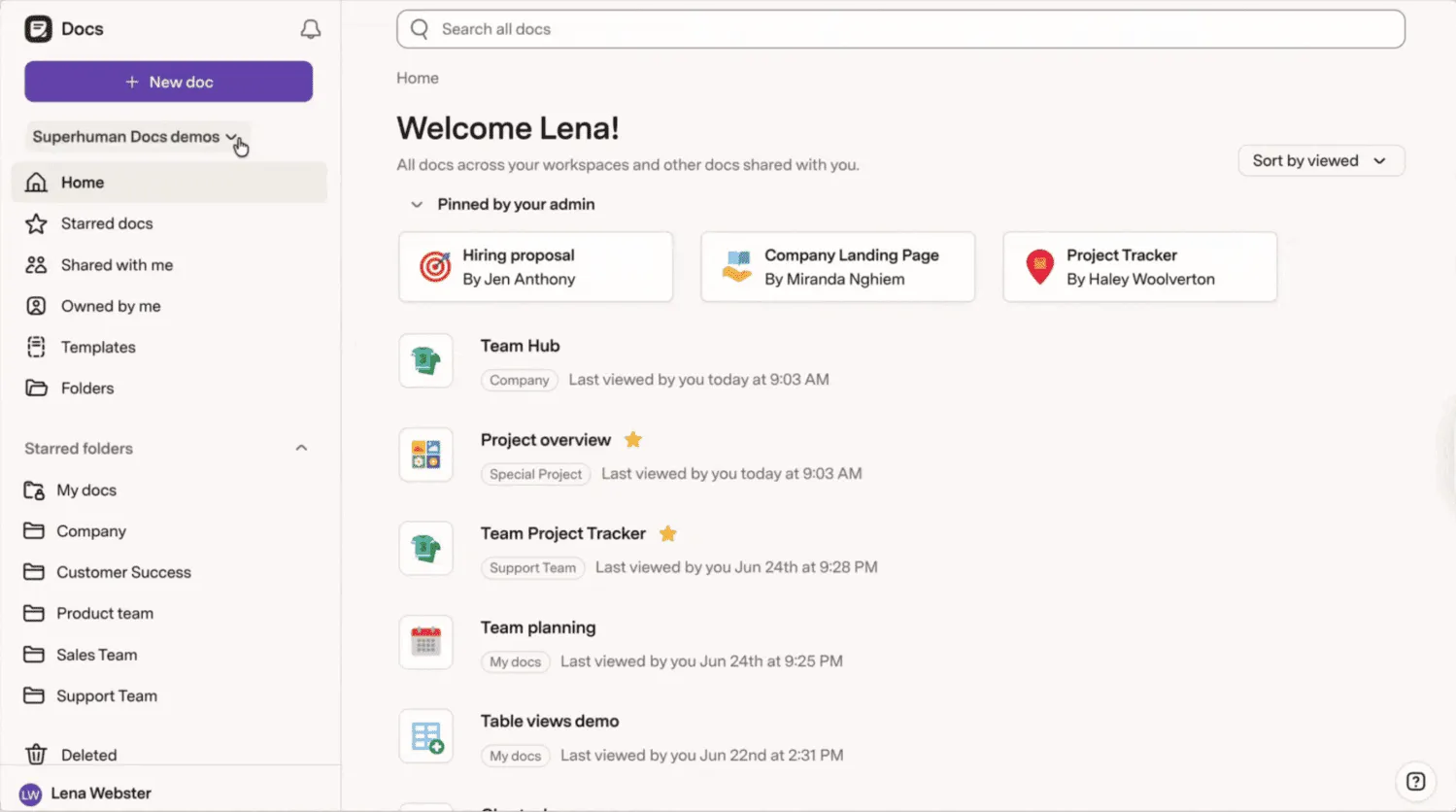
Task: Click the Company tag under Team Hub
Action: click(519, 380)
